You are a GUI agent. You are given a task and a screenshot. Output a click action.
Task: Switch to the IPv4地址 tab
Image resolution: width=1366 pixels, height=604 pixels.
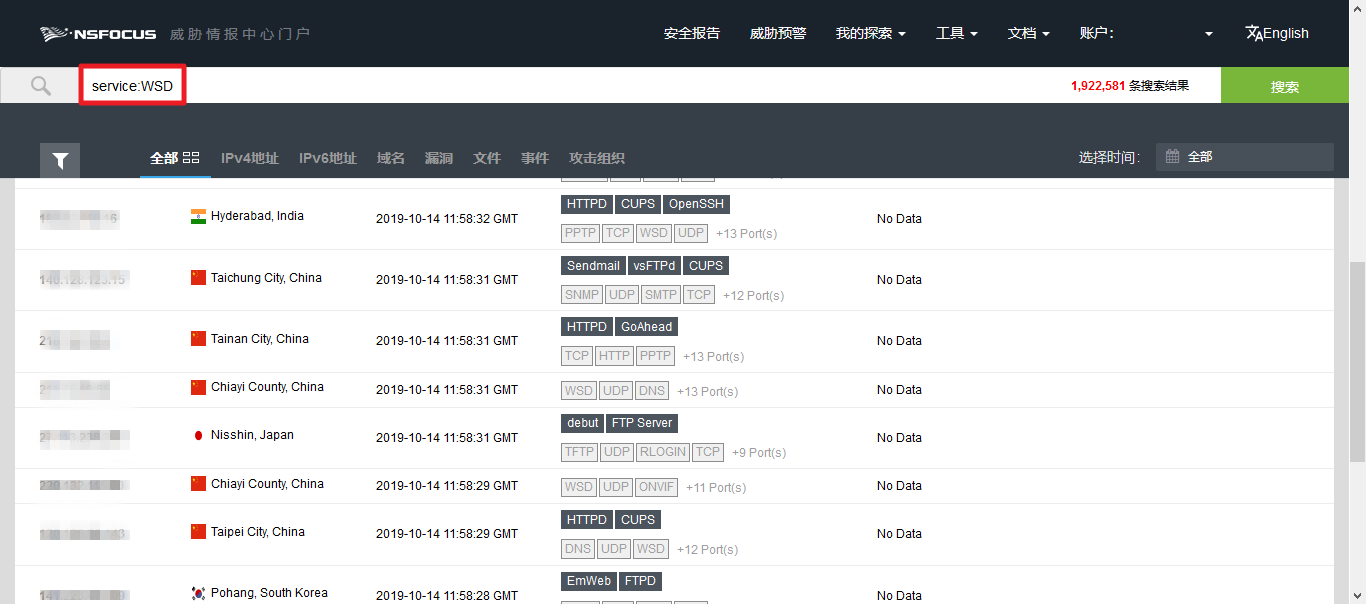coord(250,158)
